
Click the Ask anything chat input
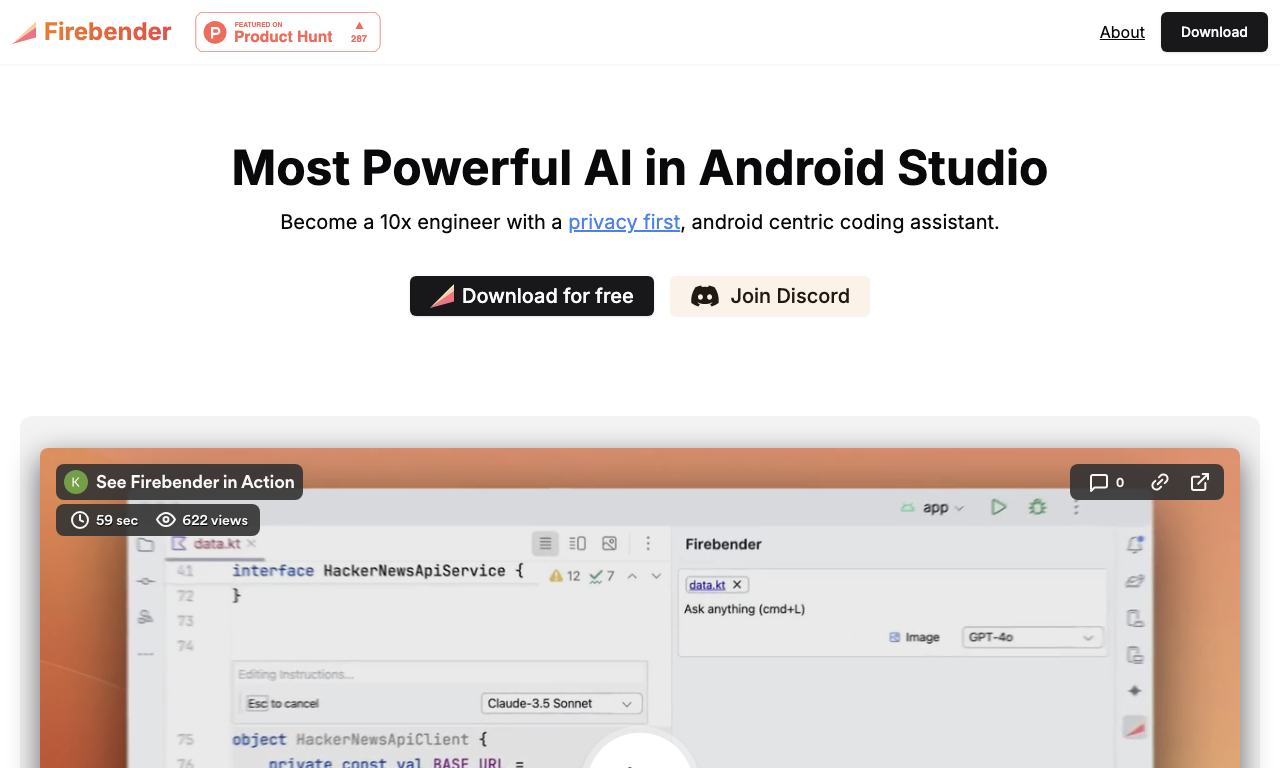(x=892, y=609)
